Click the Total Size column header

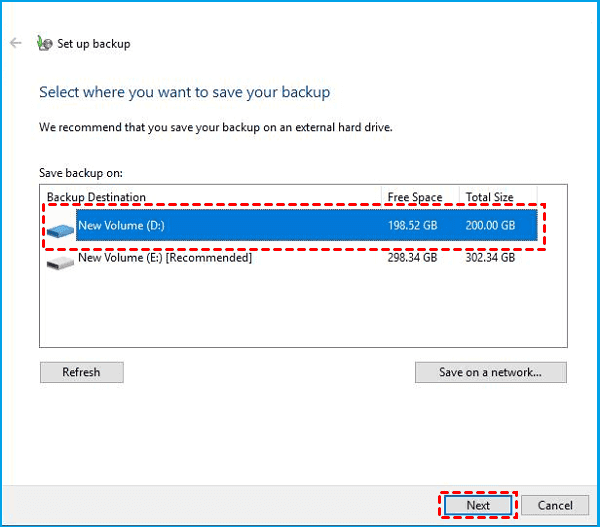(x=490, y=197)
